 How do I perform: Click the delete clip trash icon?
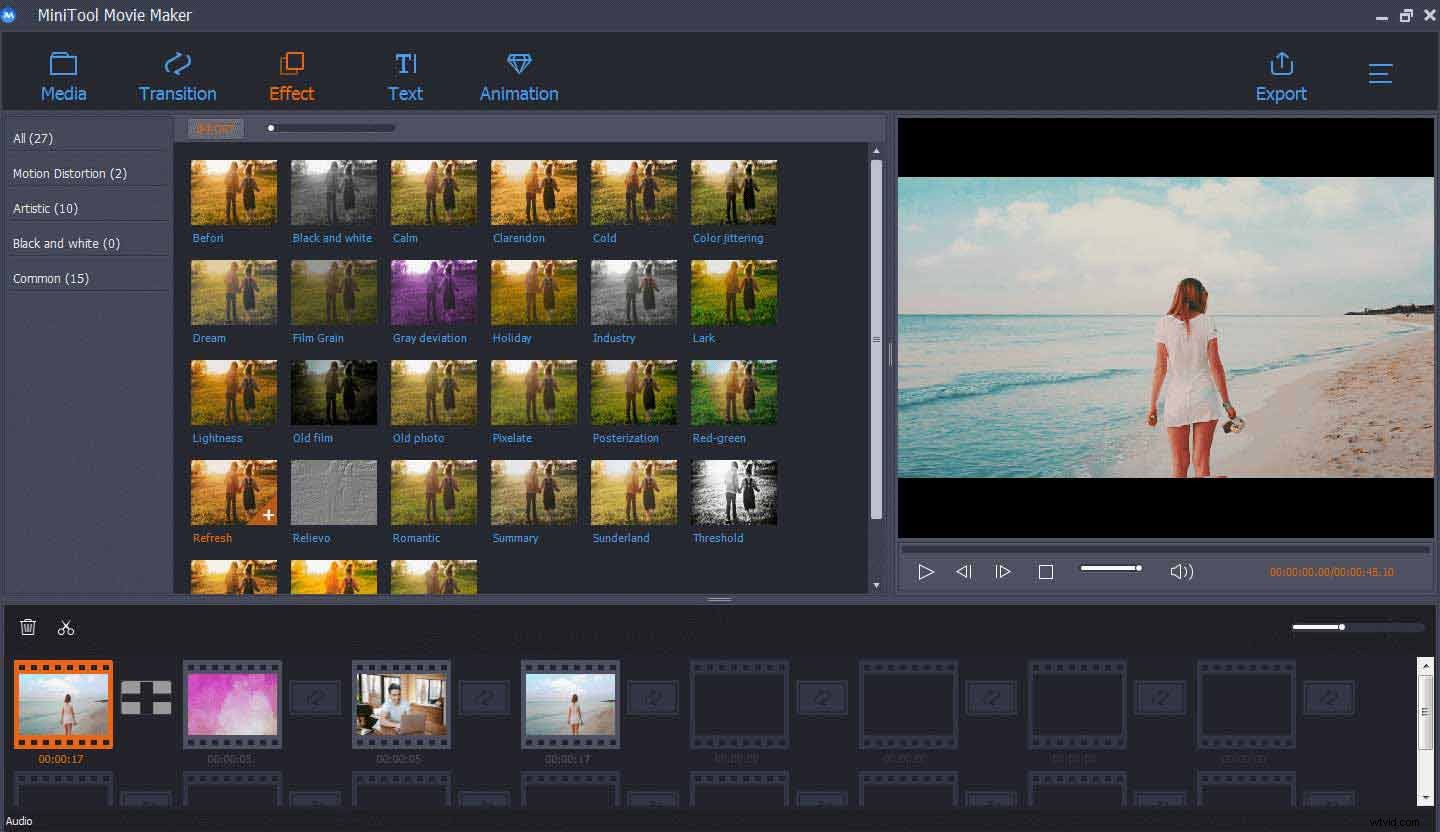[28, 627]
